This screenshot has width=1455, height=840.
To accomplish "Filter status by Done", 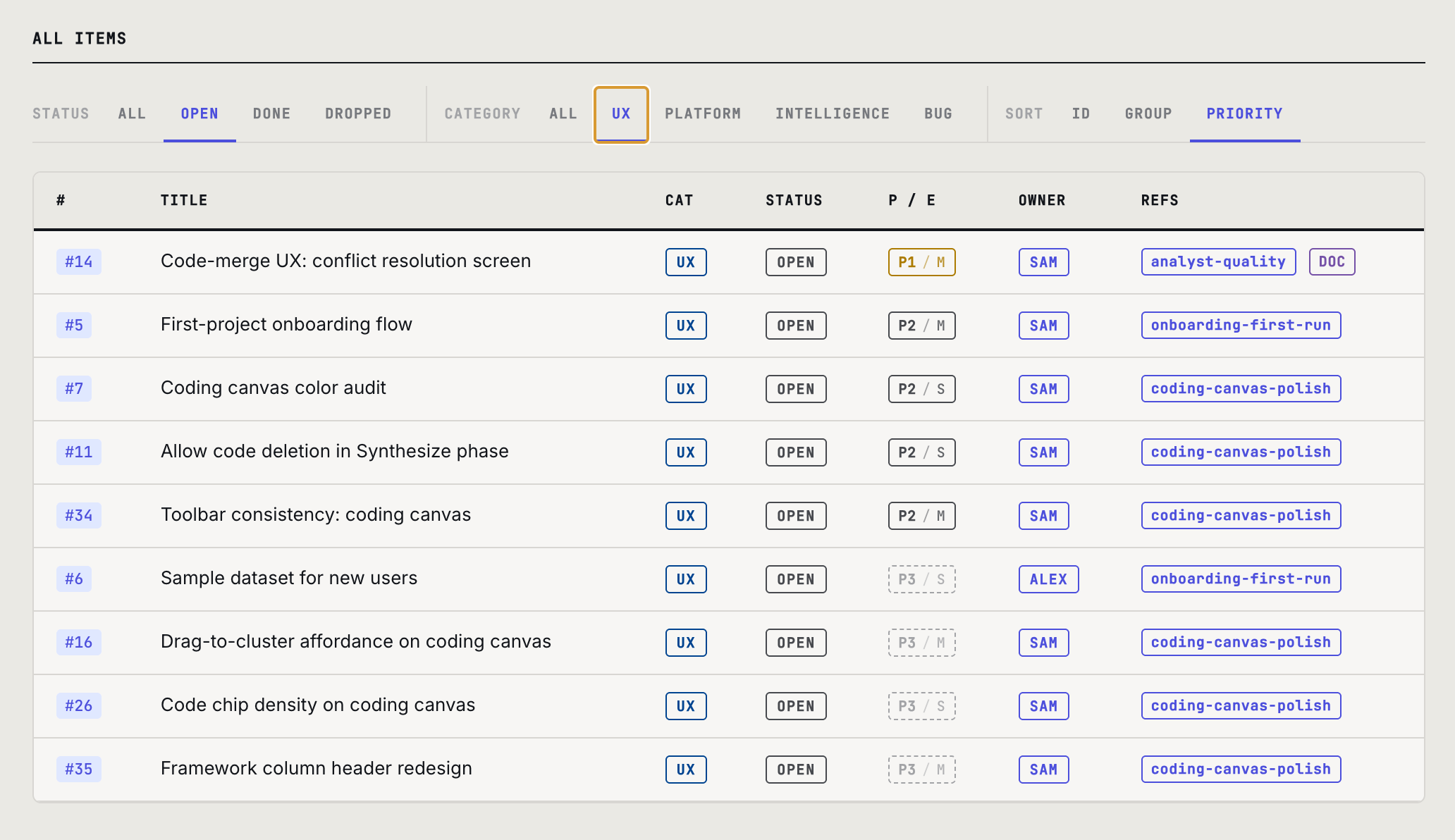I will click(271, 113).
